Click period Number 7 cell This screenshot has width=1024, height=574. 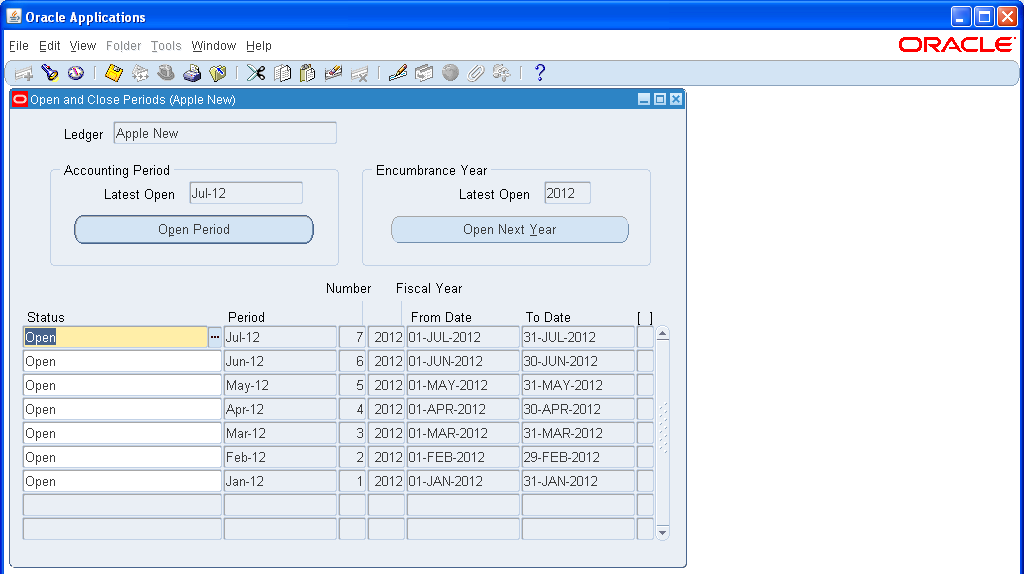tap(353, 338)
